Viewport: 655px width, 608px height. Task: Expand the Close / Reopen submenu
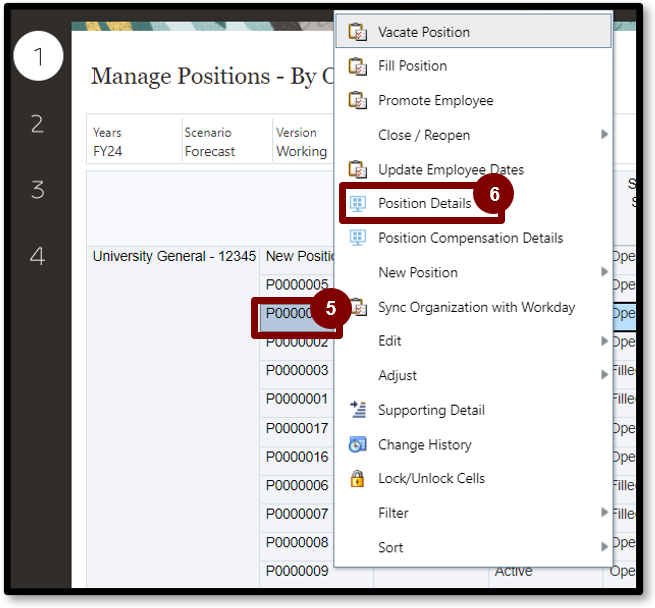tap(603, 135)
